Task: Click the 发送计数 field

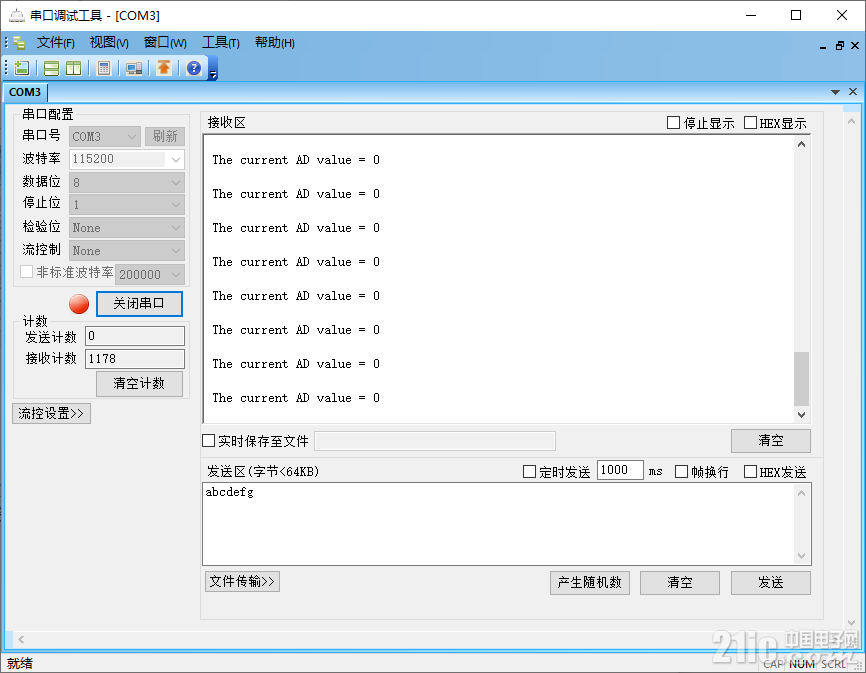Action: (135, 336)
